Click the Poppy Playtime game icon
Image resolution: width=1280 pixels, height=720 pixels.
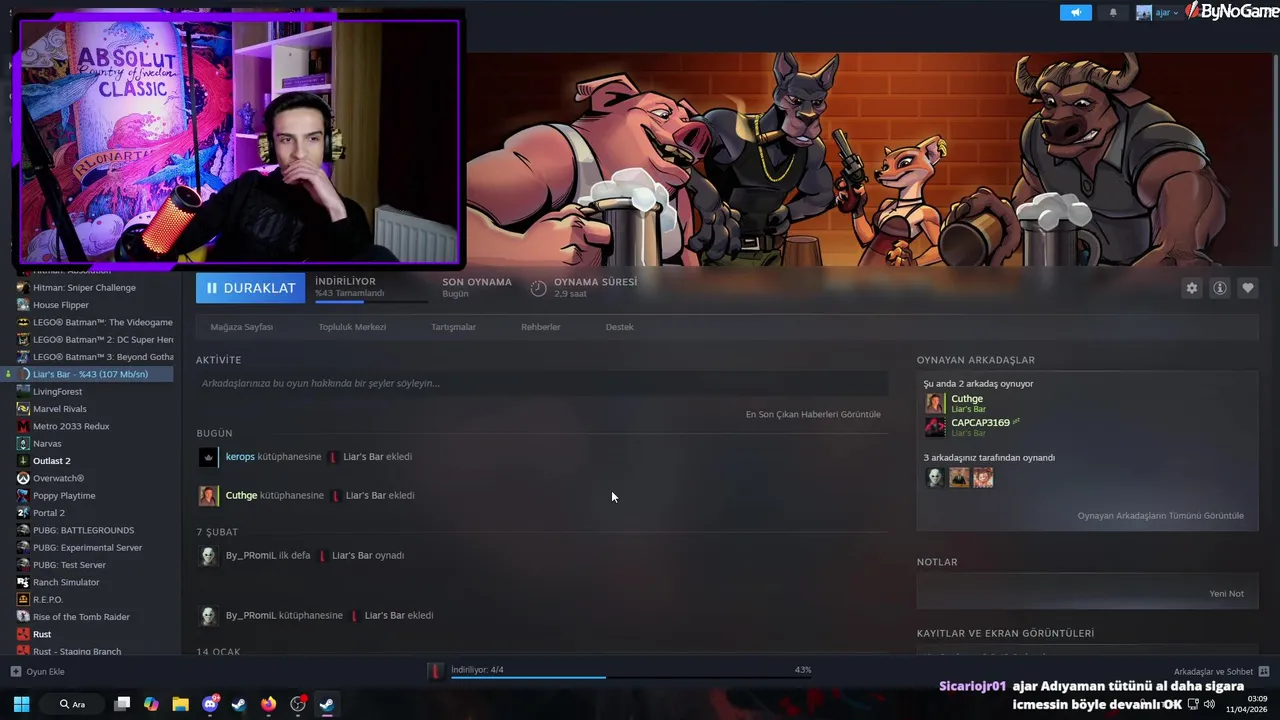[23, 496]
